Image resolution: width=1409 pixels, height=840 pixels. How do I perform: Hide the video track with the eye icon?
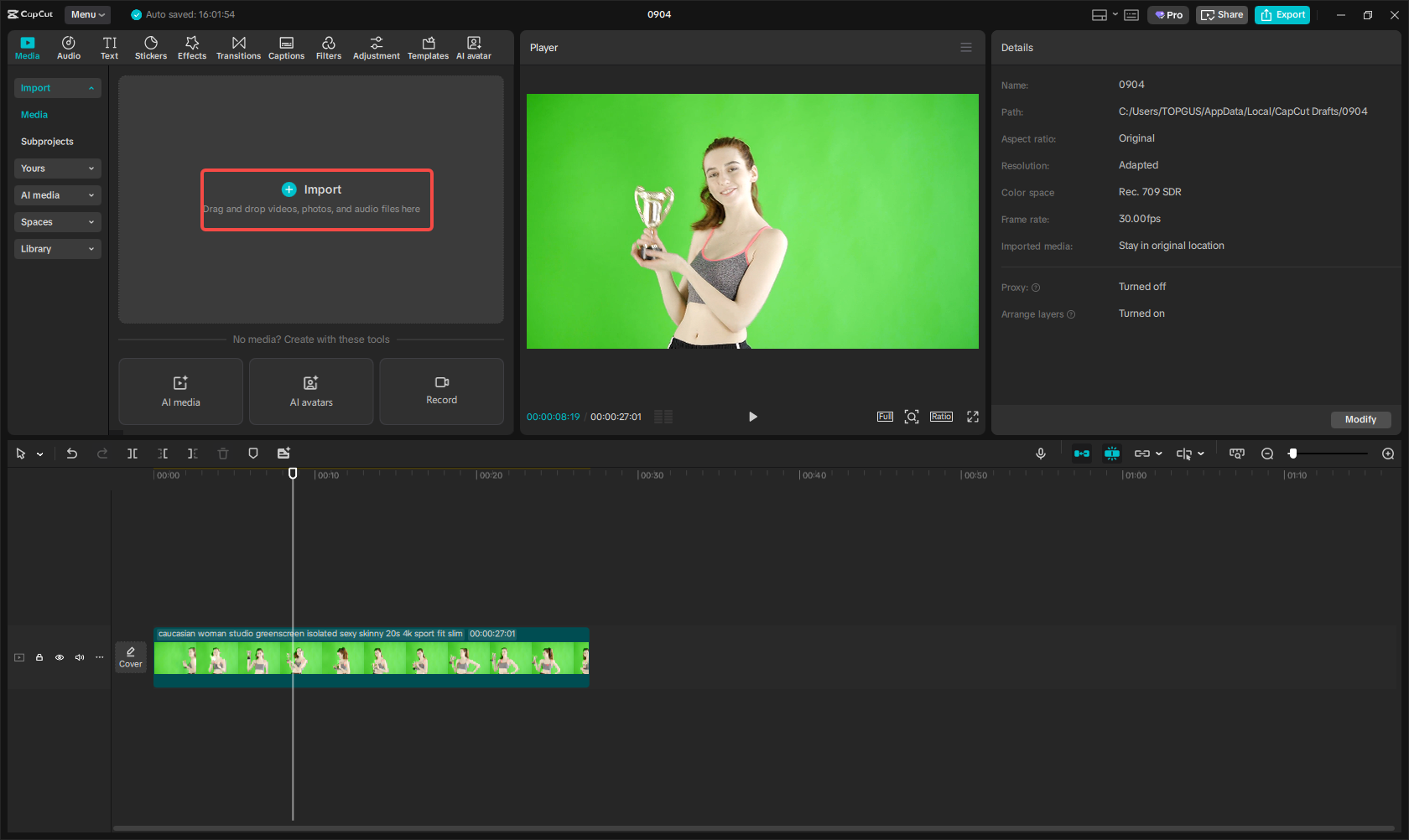[x=59, y=657]
